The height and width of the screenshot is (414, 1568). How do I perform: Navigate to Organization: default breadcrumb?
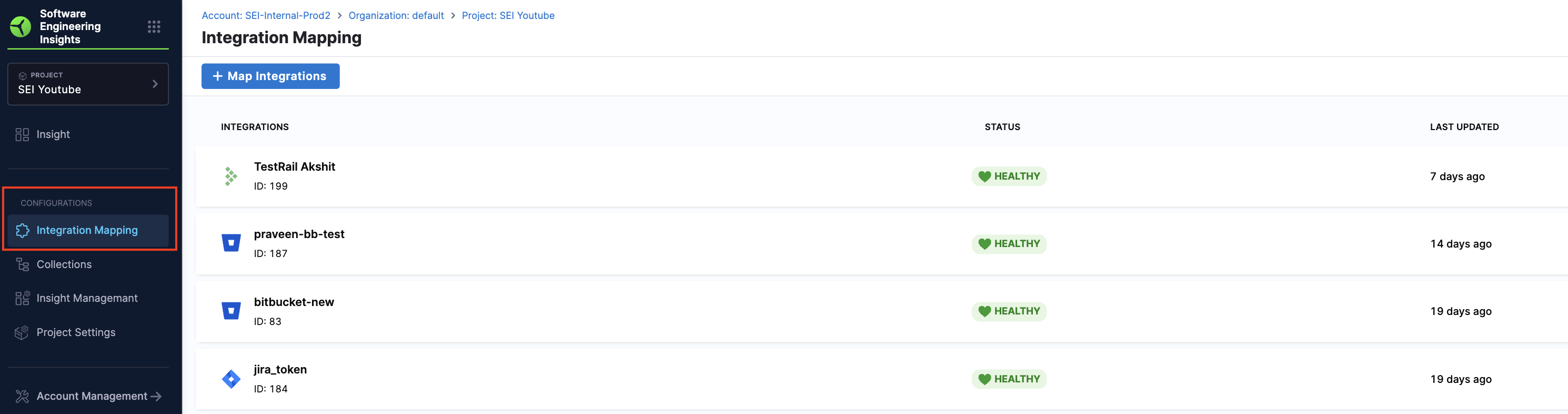tap(396, 16)
